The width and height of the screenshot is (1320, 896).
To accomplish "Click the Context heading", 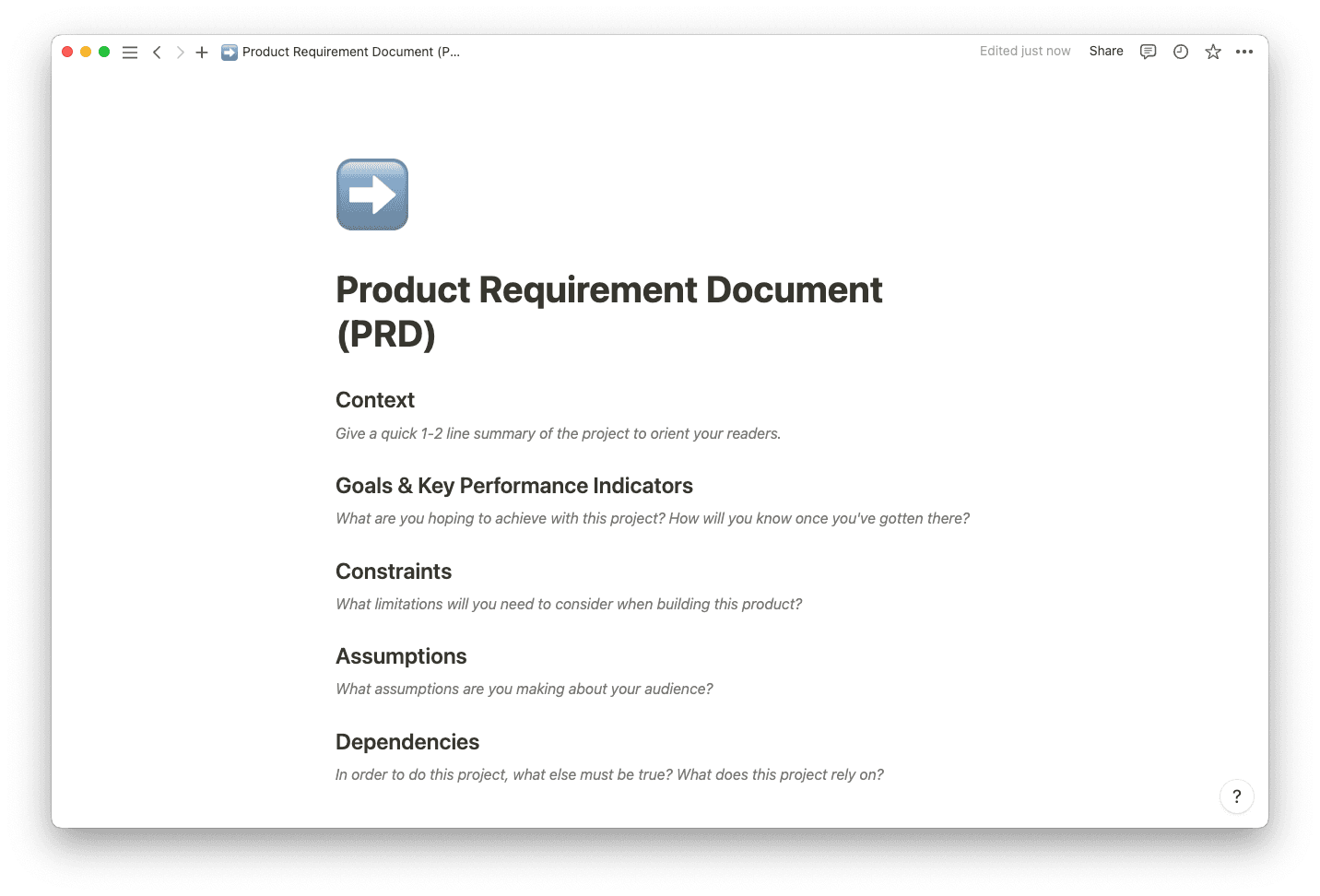I will 374,400.
